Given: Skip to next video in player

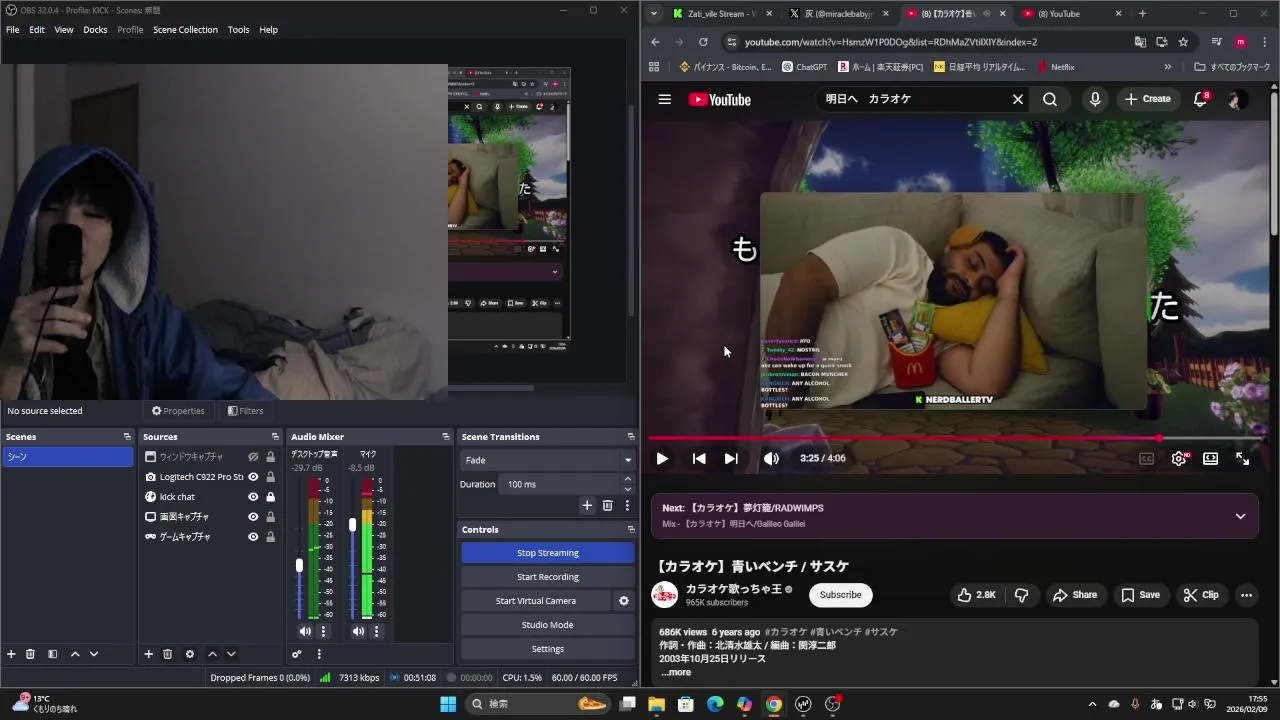Looking at the screenshot, I should (x=731, y=458).
